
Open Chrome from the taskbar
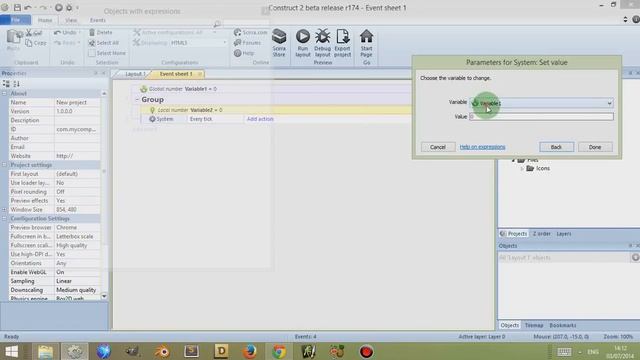[x=279, y=351]
